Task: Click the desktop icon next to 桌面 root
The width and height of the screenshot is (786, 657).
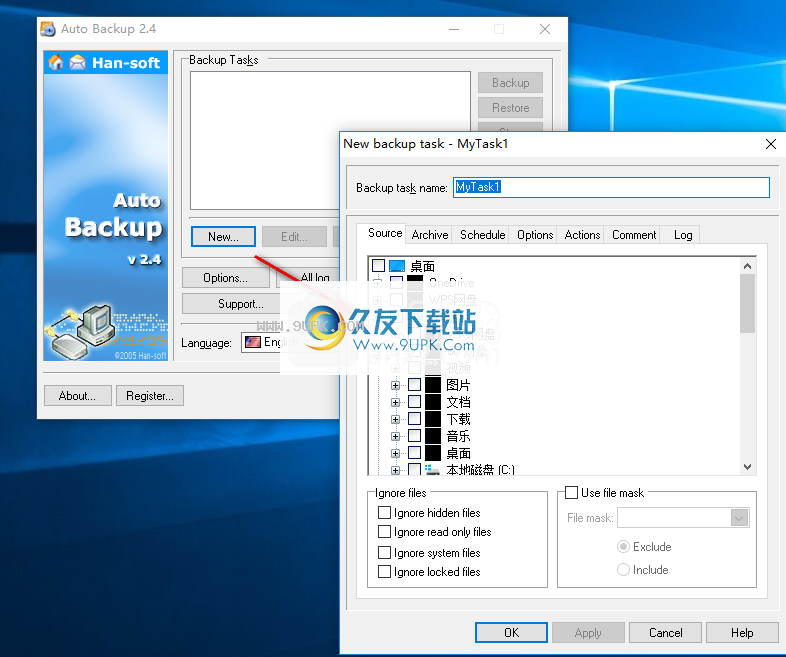Action: [x=397, y=266]
